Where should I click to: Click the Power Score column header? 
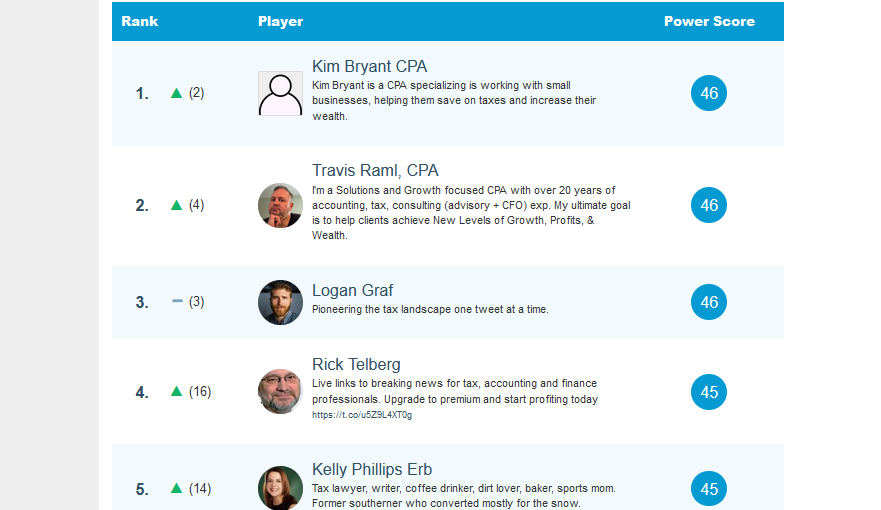709,21
